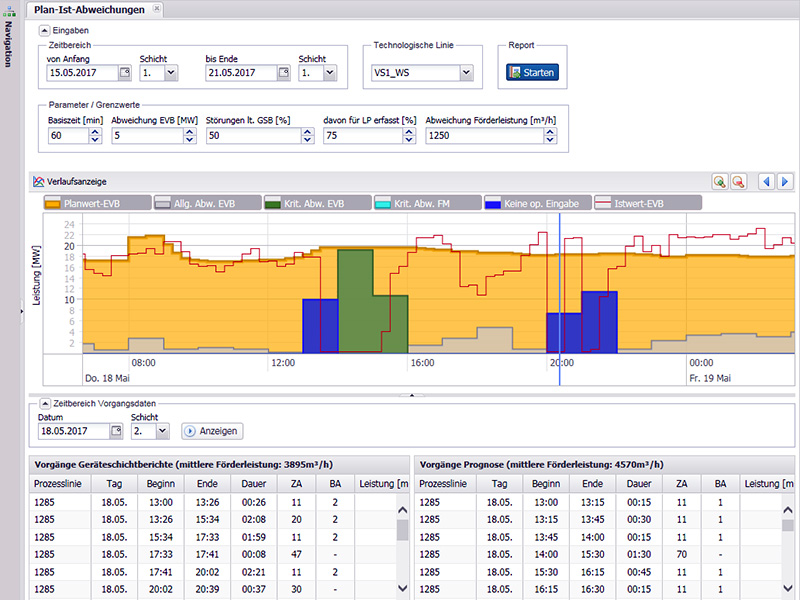Select Prognose row beginning 16:15

pyautogui.click(x=598, y=589)
